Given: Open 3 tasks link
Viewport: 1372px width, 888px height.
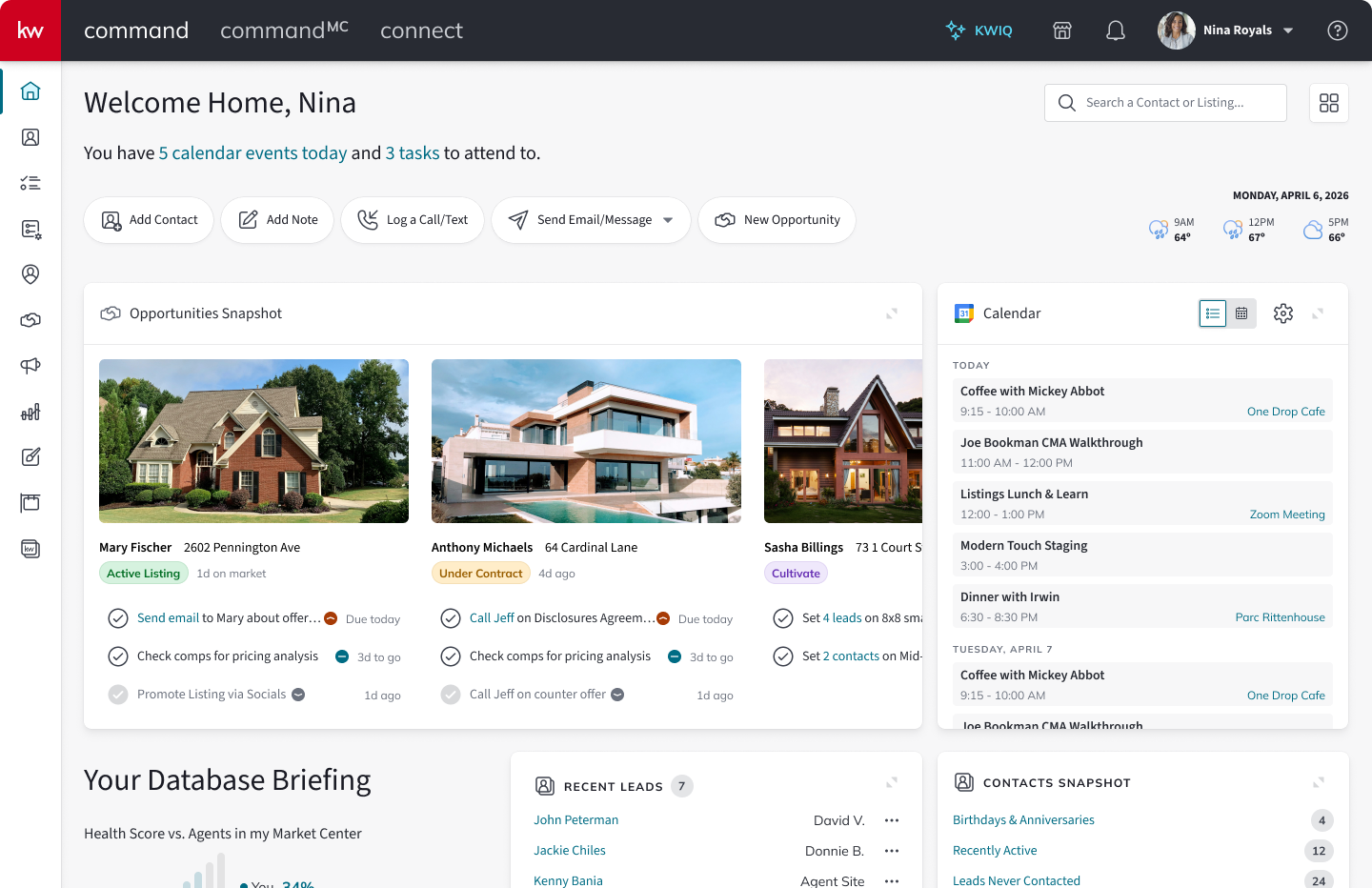Looking at the screenshot, I should (x=413, y=153).
